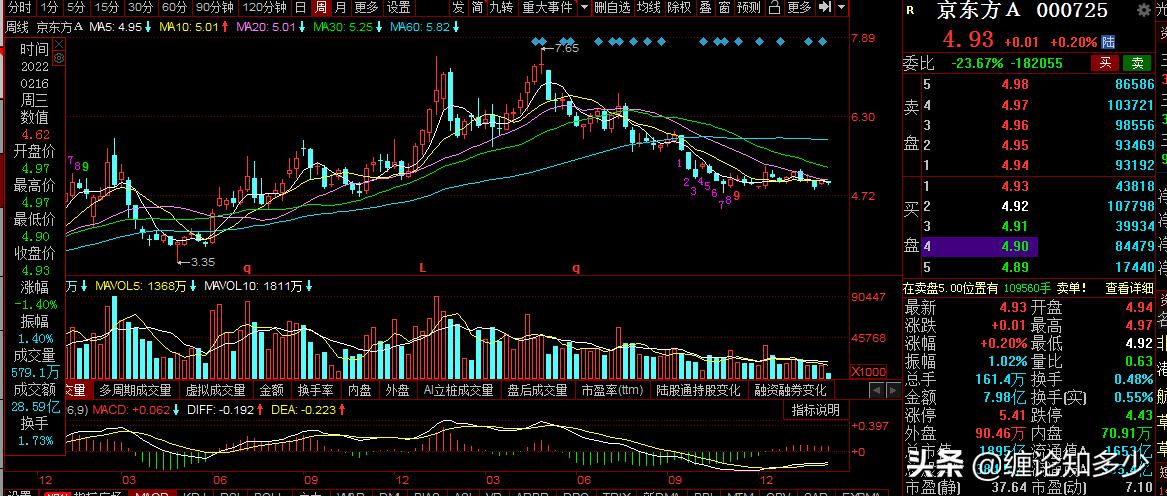Select the 融资融券变化 tab
Viewport: 1167px width, 496px height.
[790, 390]
